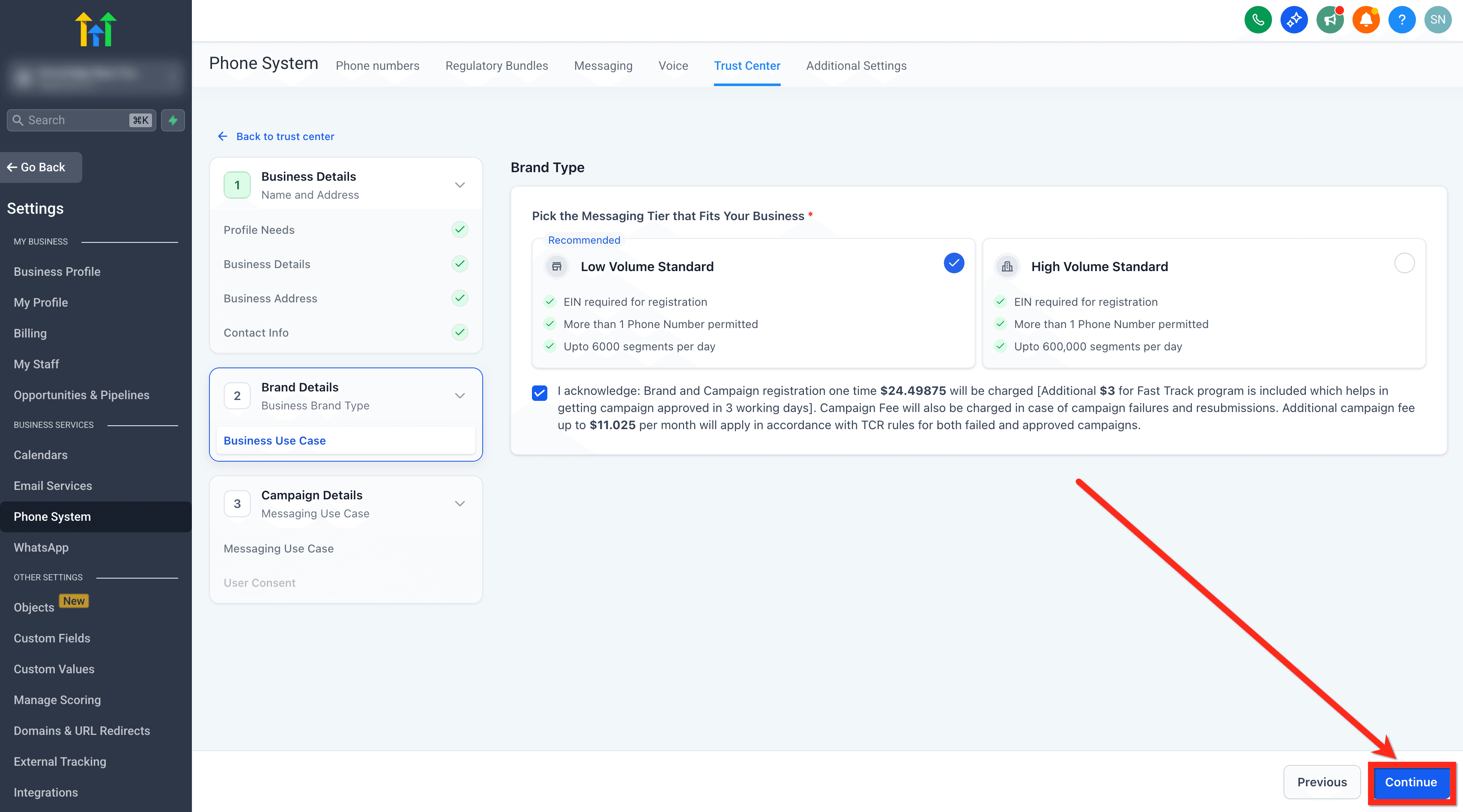This screenshot has height=812, width=1463.
Task: Click the green lightning quick actions icon
Action: (x=173, y=120)
